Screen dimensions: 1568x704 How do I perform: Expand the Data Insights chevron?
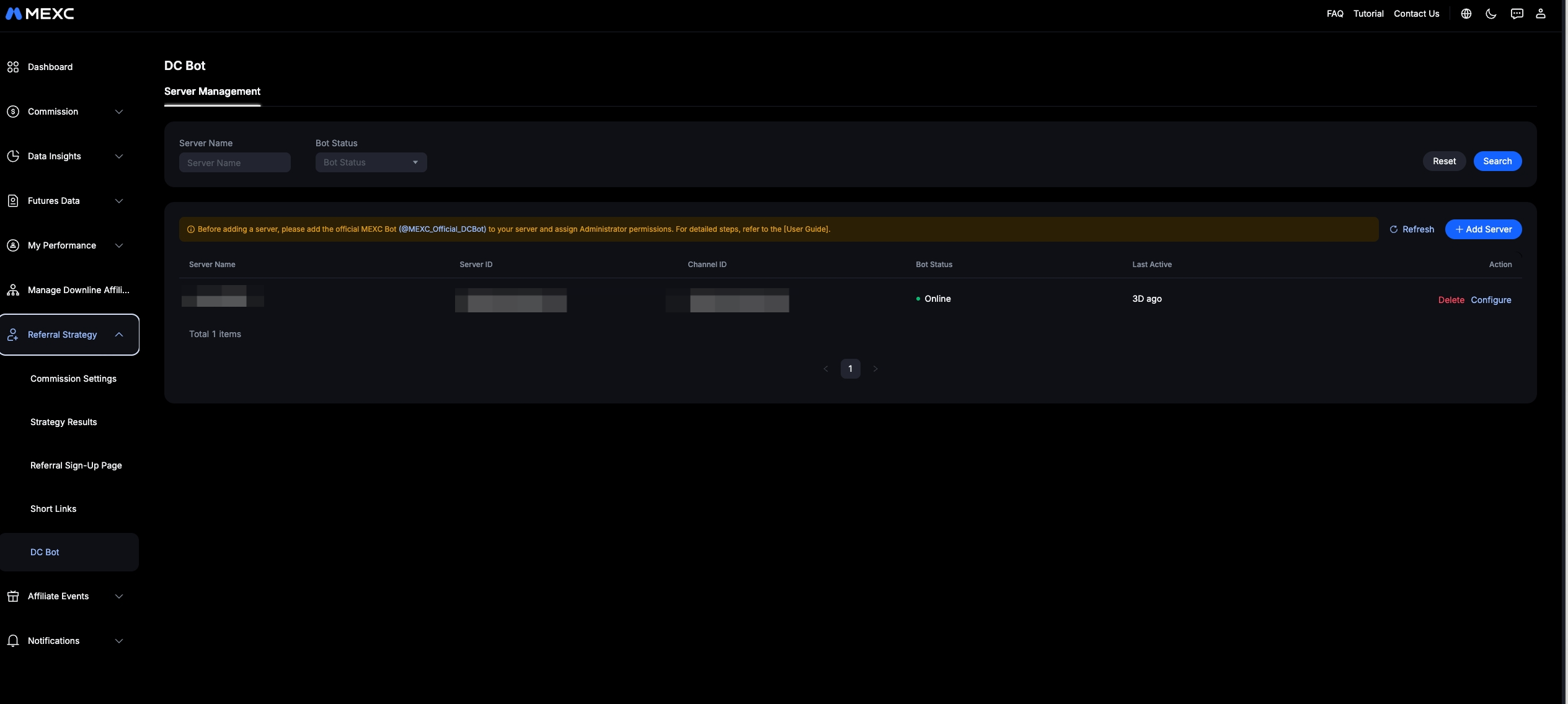(119, 156)
